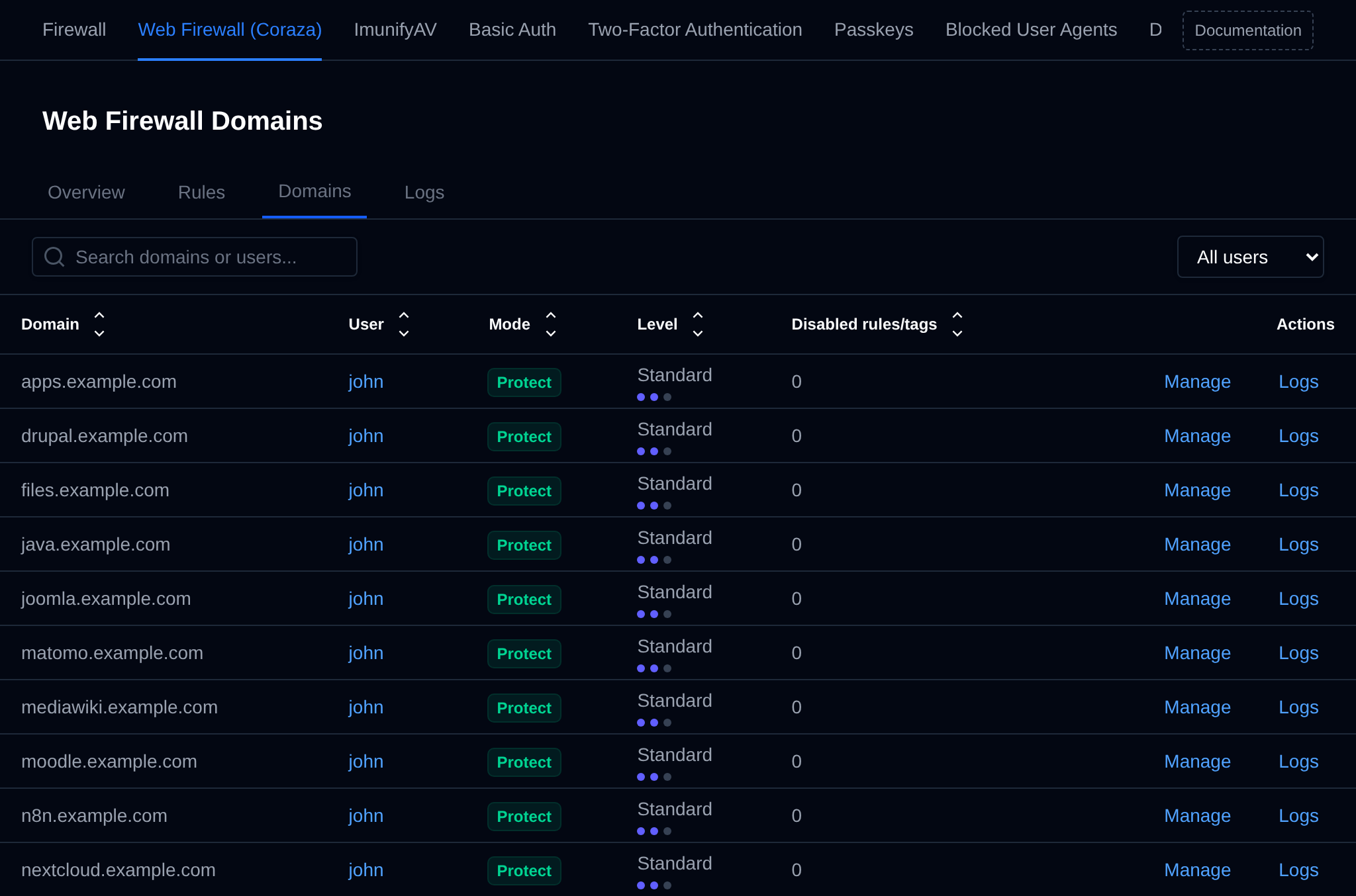View Logs for files.example.com
Image resolution: width=1356 pixels, height=896 pixels.
[1298, 490]
